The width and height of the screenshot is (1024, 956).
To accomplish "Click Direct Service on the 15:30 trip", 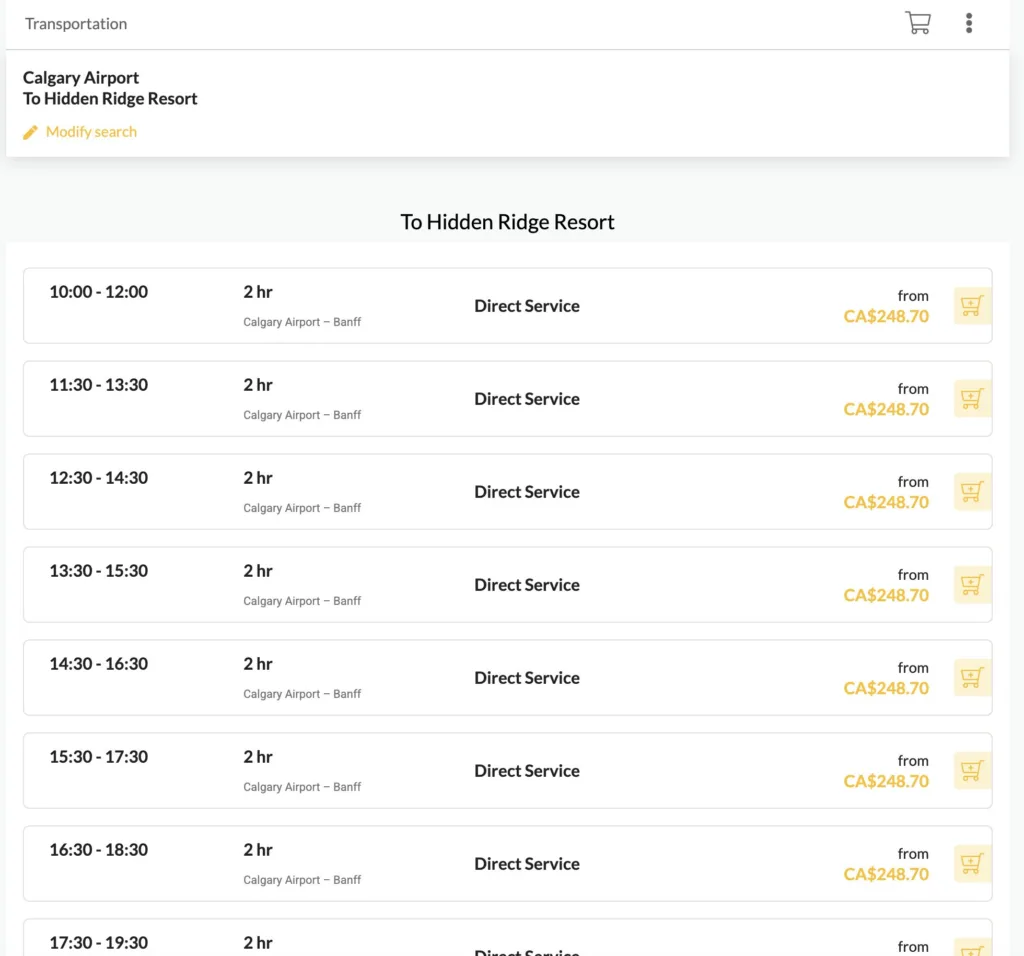I will pos(527,771).
